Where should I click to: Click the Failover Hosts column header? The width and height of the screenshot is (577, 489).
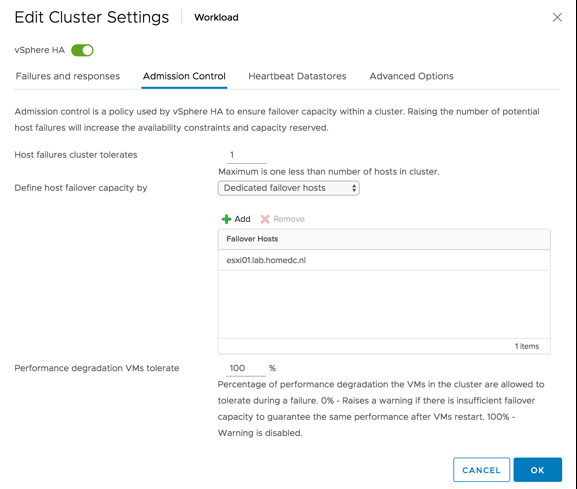pos(384,239)
